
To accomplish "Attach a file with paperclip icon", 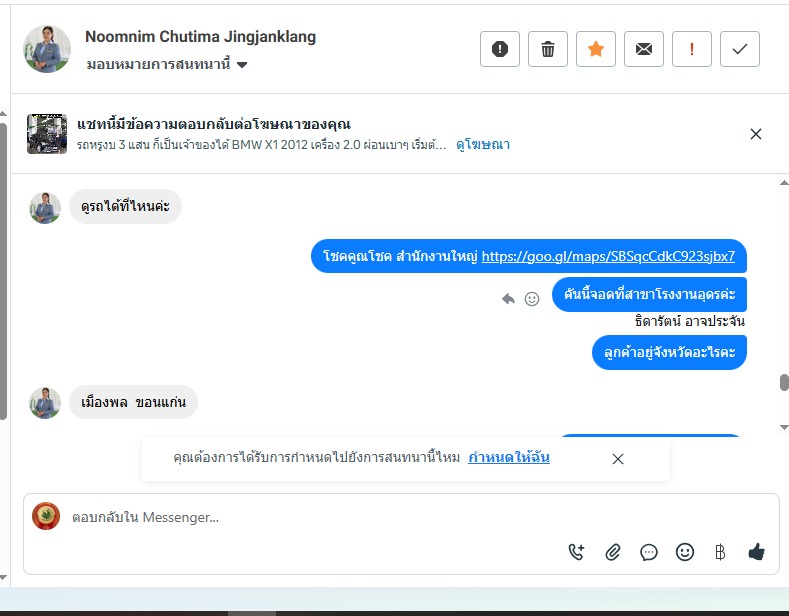I will click(612, 552).
